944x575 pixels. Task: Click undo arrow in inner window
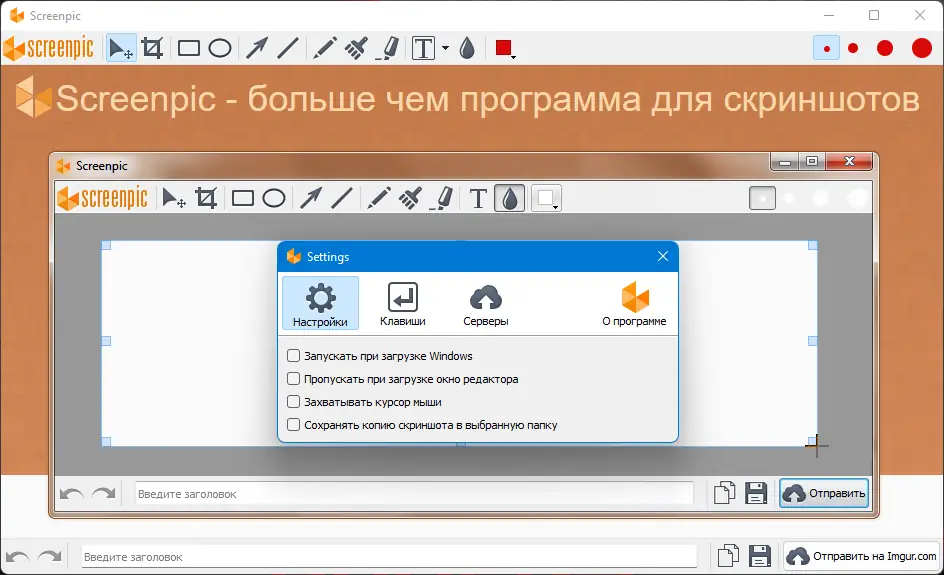click(x=72, y=494)
